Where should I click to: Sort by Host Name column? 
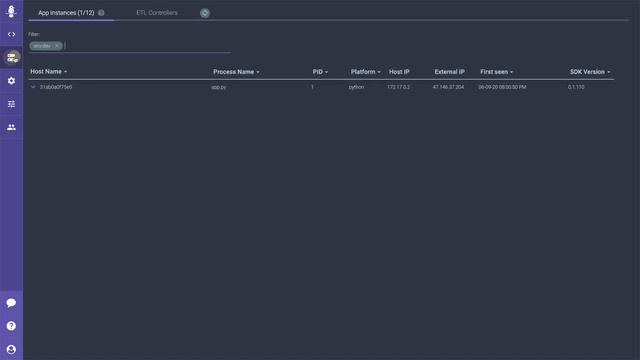point(49,71)
